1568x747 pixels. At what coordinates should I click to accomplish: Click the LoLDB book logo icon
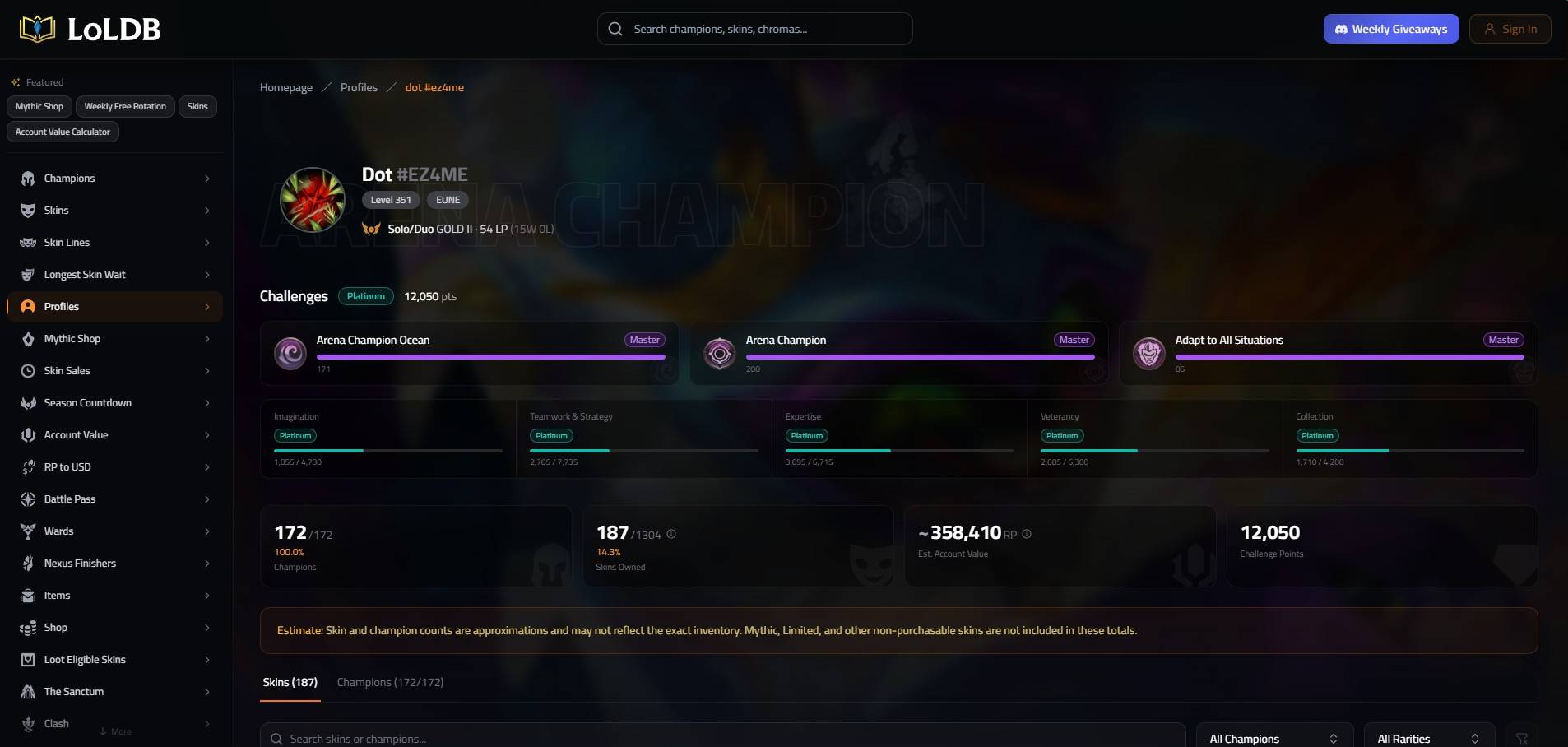[37, 29]
